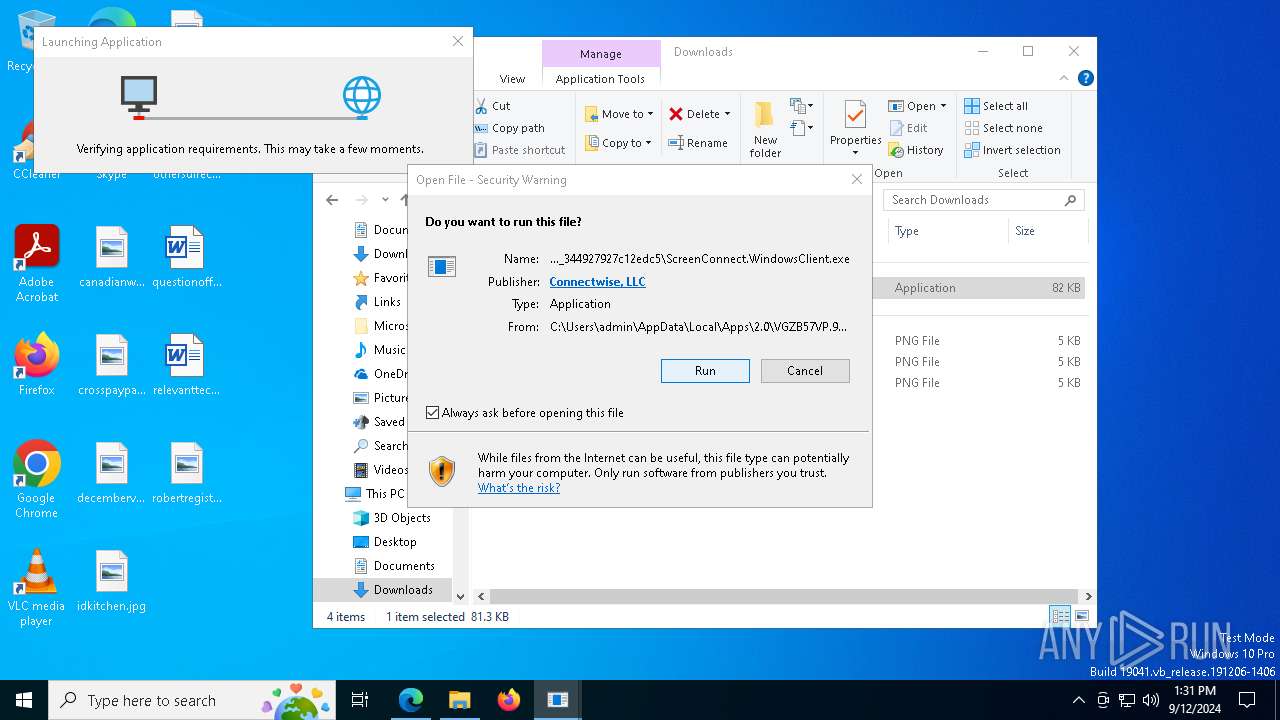The image size is (1280, 720).
Task: Click Cut in the File Explorer ribbon
Action: click(x=493, y=106)
